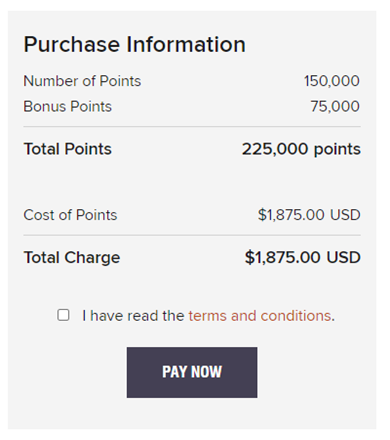Select the bold Total Charge amount

303,258
